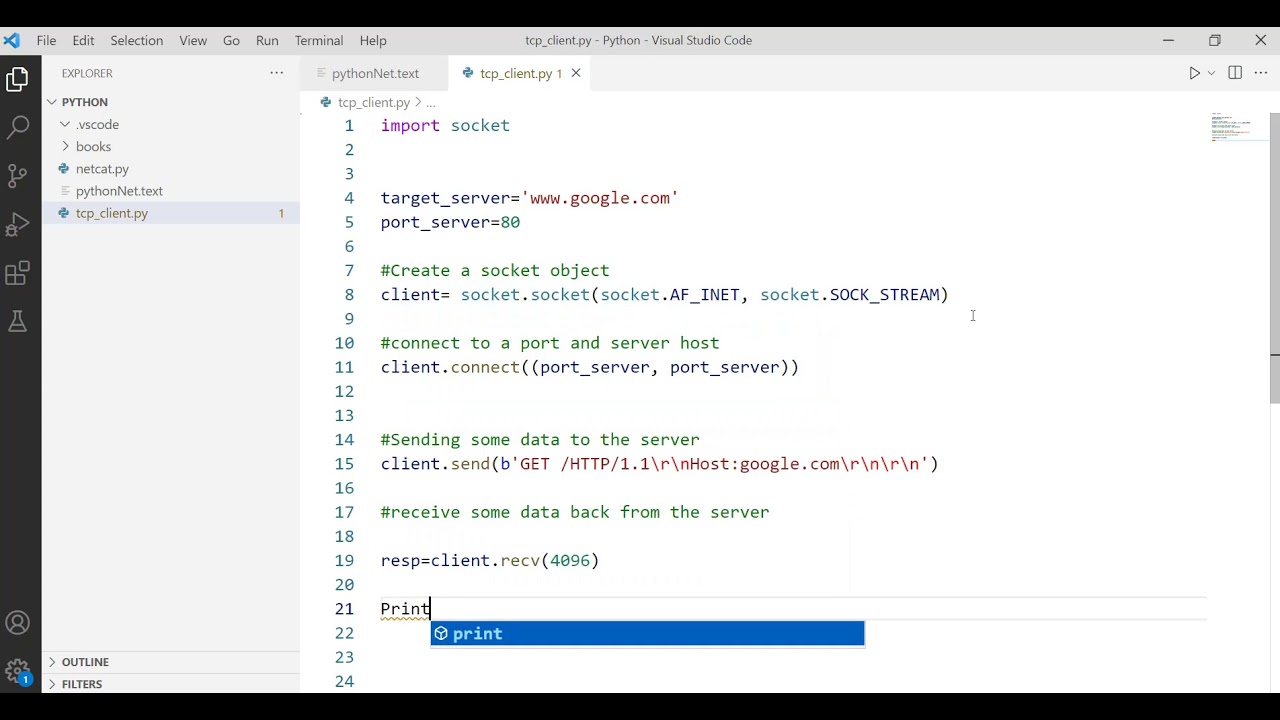This screenshot has width=1280, height=720.
Task: Click tcp_client.py in the breadcrumb
Action: click(x=374, y=102)
